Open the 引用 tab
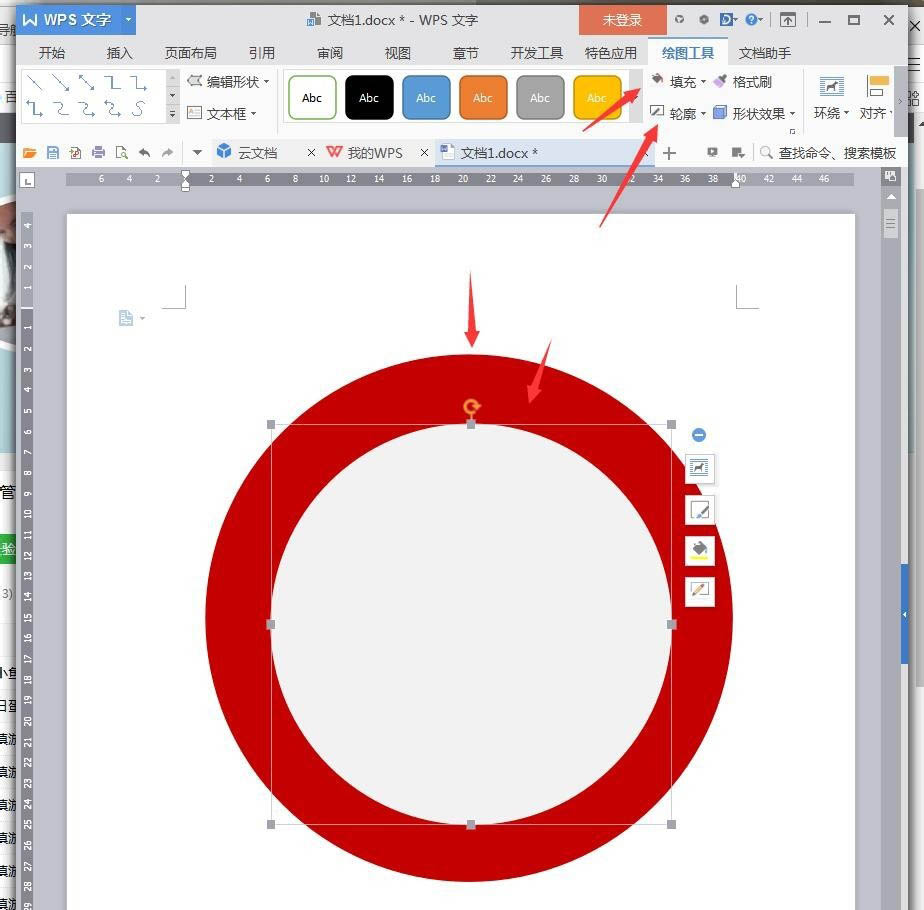This screenshot has height=910, width=924. [x=262, y=53]
